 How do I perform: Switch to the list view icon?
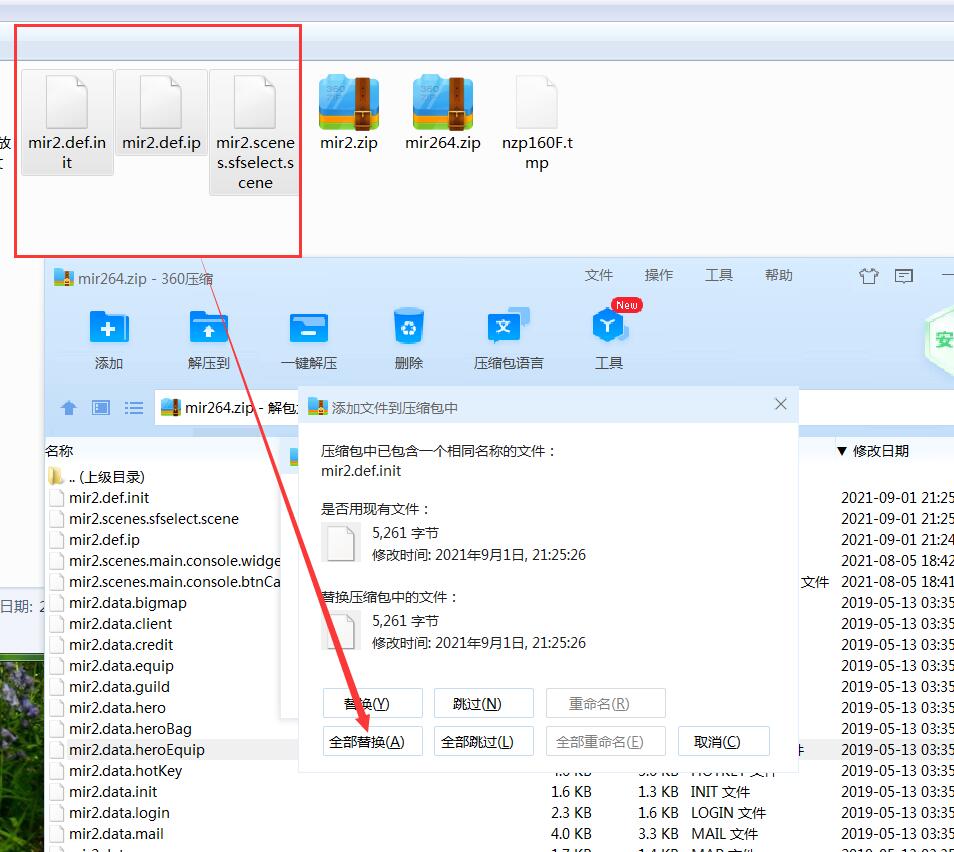point(133,408)
